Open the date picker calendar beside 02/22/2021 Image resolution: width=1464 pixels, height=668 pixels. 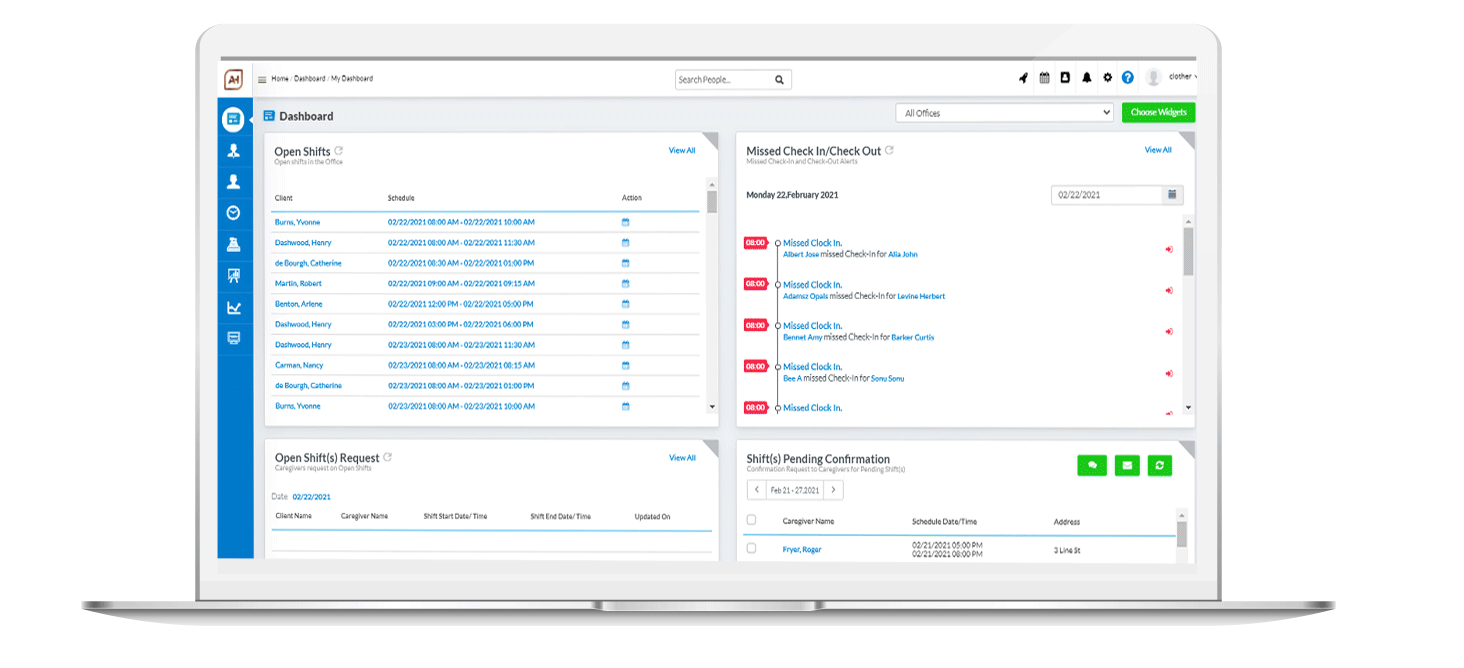pos(1173,195)
